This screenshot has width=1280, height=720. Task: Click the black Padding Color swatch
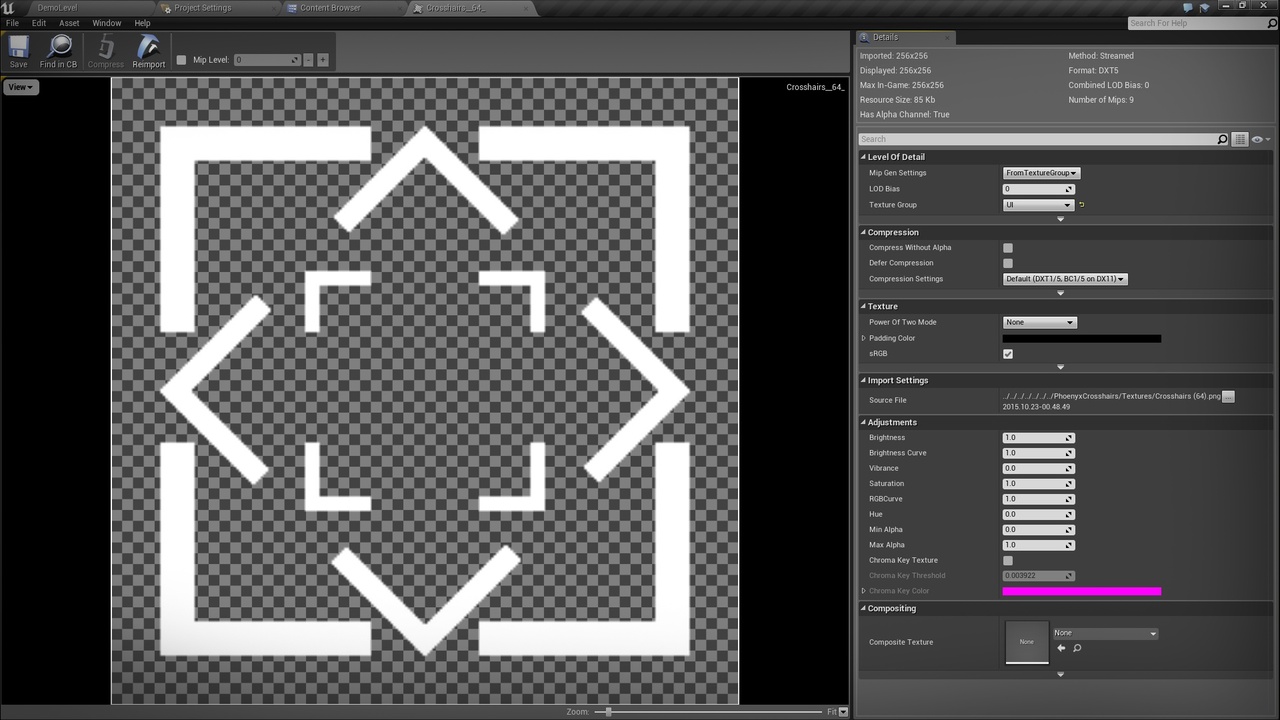click(x=1082, y=338)
